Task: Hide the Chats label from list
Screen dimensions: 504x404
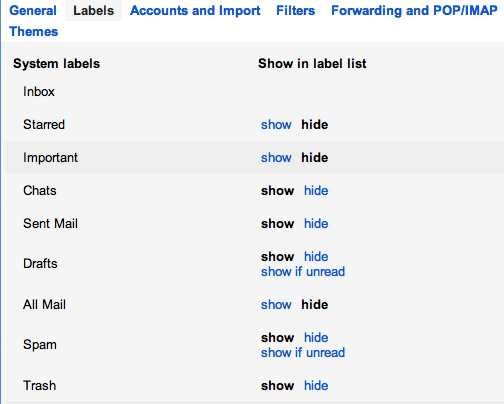Action: coord(316,191)
